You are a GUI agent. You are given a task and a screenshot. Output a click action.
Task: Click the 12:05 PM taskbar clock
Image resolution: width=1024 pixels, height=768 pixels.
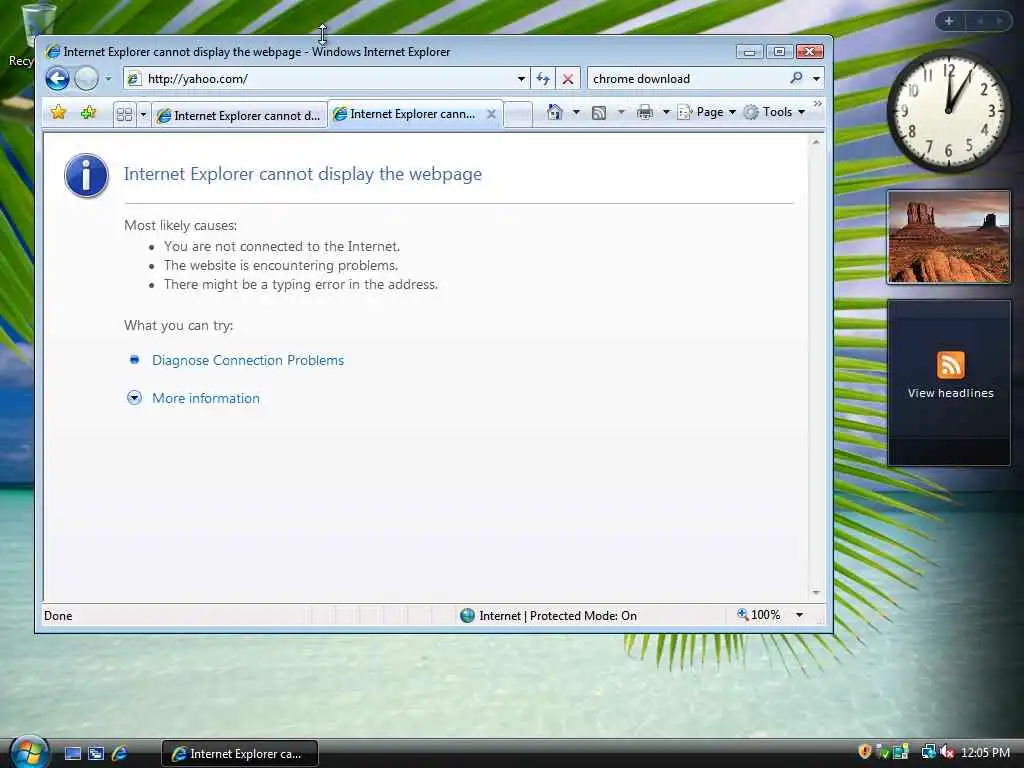click(985, 753)
